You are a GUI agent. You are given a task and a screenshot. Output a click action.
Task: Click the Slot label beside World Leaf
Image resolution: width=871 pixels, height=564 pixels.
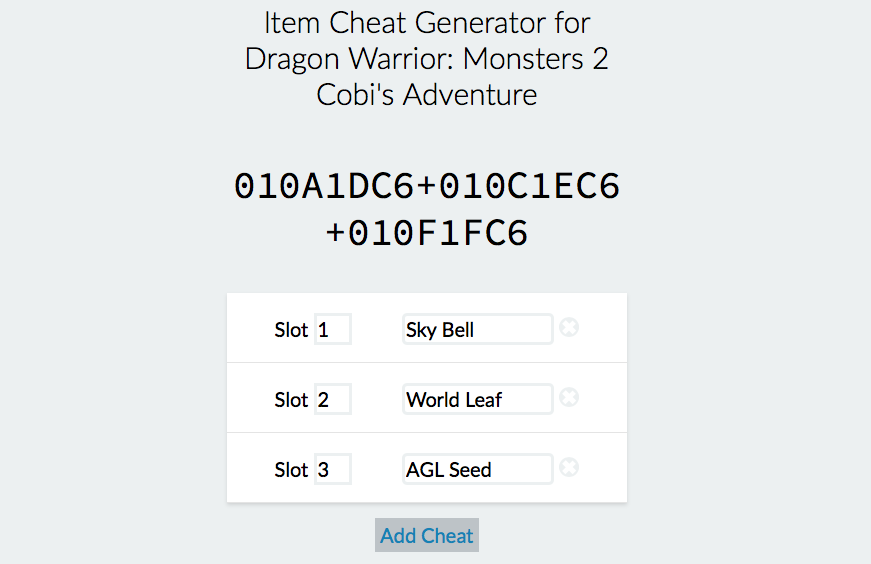pyautogui.click(x=291, y=400)
